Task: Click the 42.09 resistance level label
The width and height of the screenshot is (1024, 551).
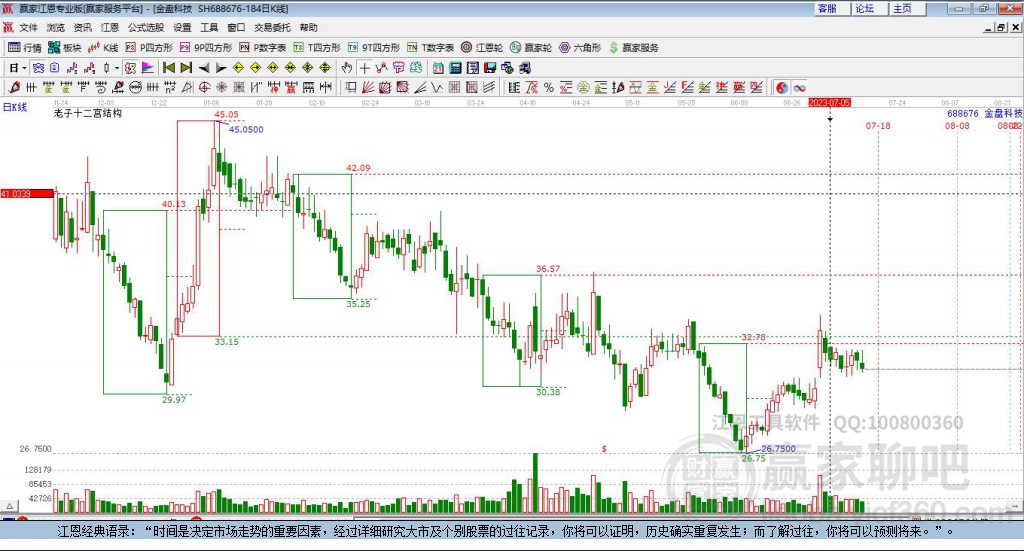Action: pyautogui.click(x=358, y=168)
